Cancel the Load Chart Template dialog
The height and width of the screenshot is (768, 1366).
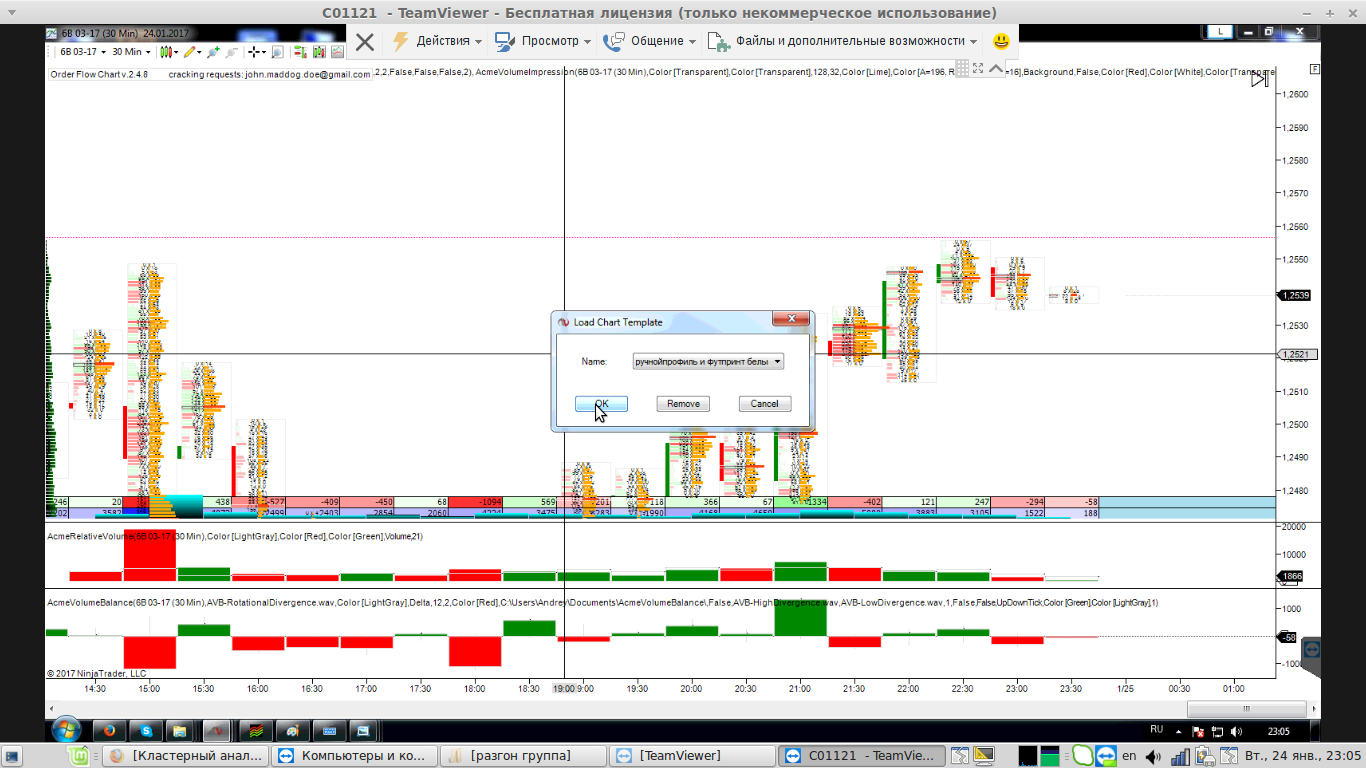click(x=765, y=404)
